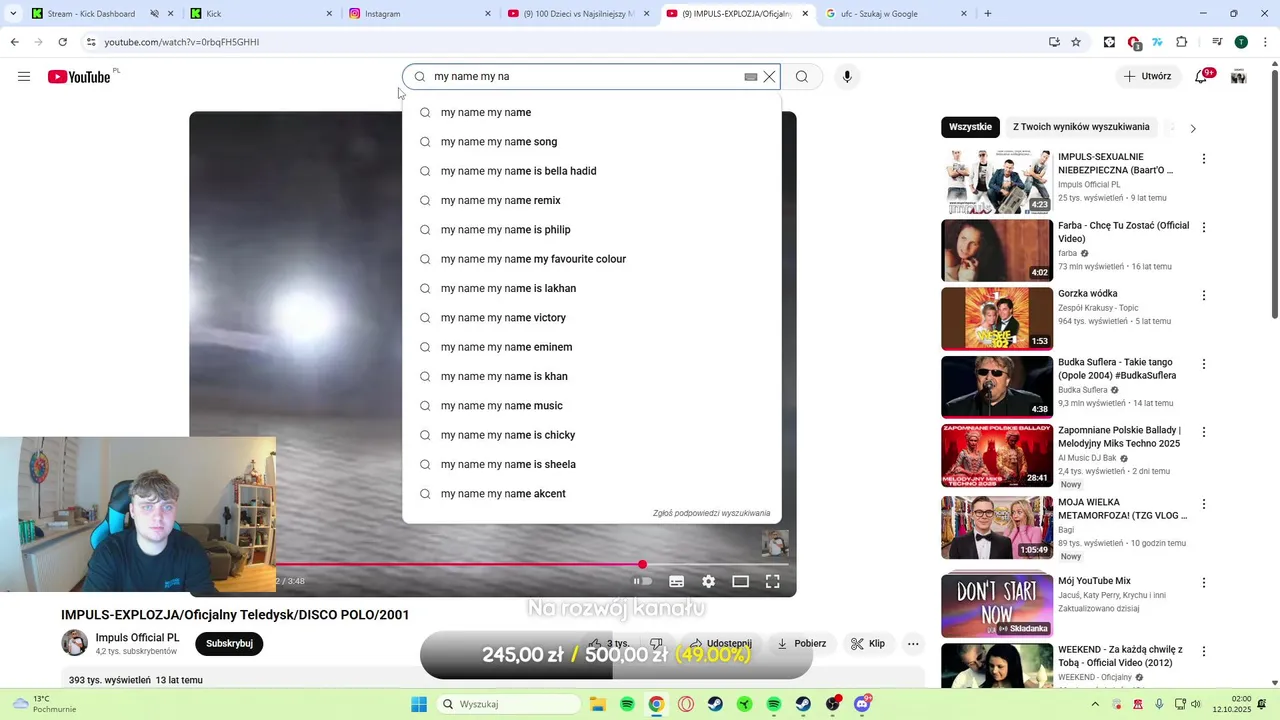The height and width of the screenshot is (720, 1280).
Task: Open options for WEEKEND - Za każdą chwilę
Action: pyautogui.click(x=1204, y=651)
